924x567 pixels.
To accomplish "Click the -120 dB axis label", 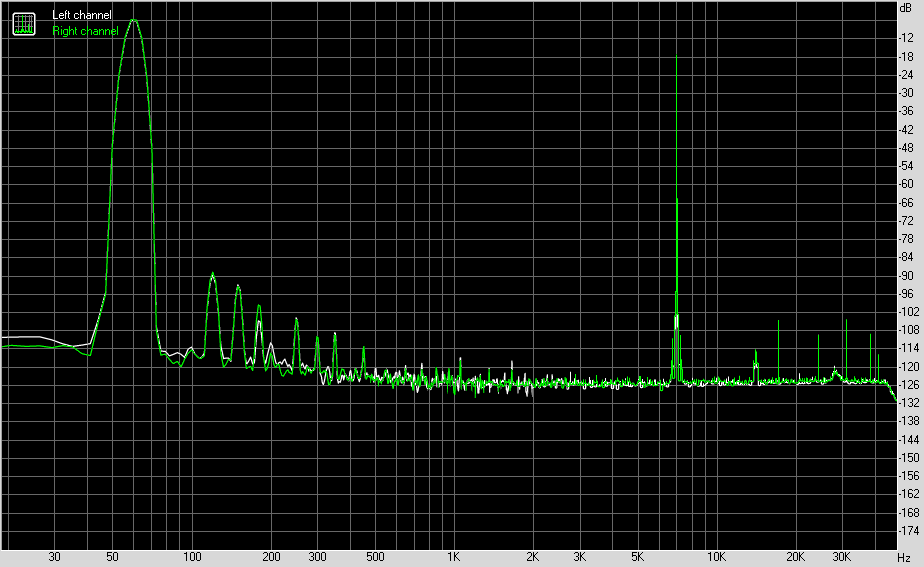I will [909, 367].
